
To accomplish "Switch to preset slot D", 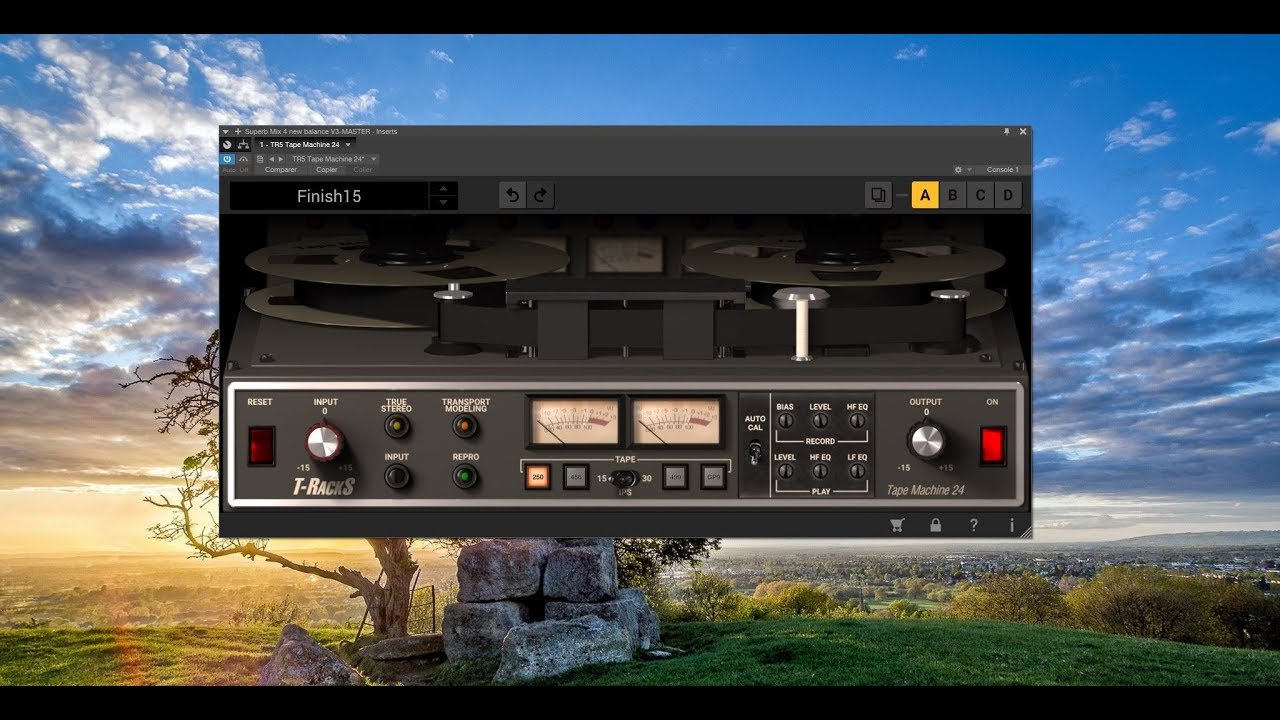I will [1008, 195].
